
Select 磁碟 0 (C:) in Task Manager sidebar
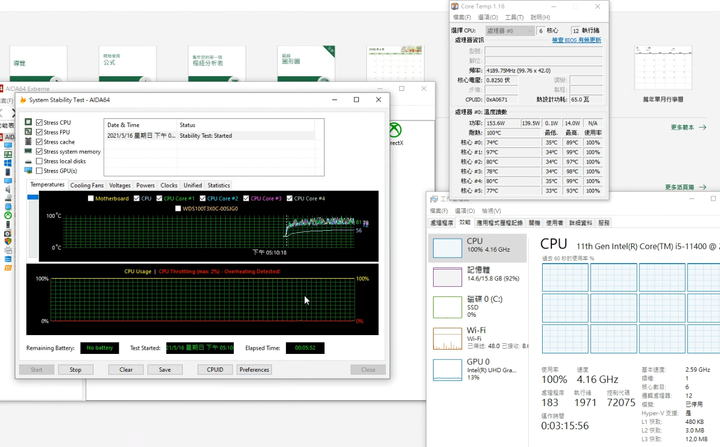(x=478, y=307)
